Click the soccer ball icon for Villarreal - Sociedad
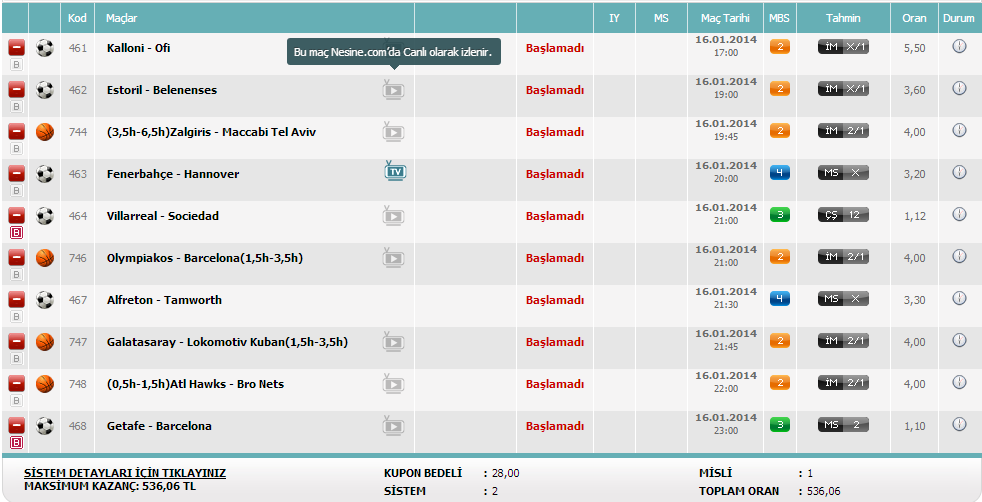The height and width of the screenshot is (502, 982). tap(45, 216)
